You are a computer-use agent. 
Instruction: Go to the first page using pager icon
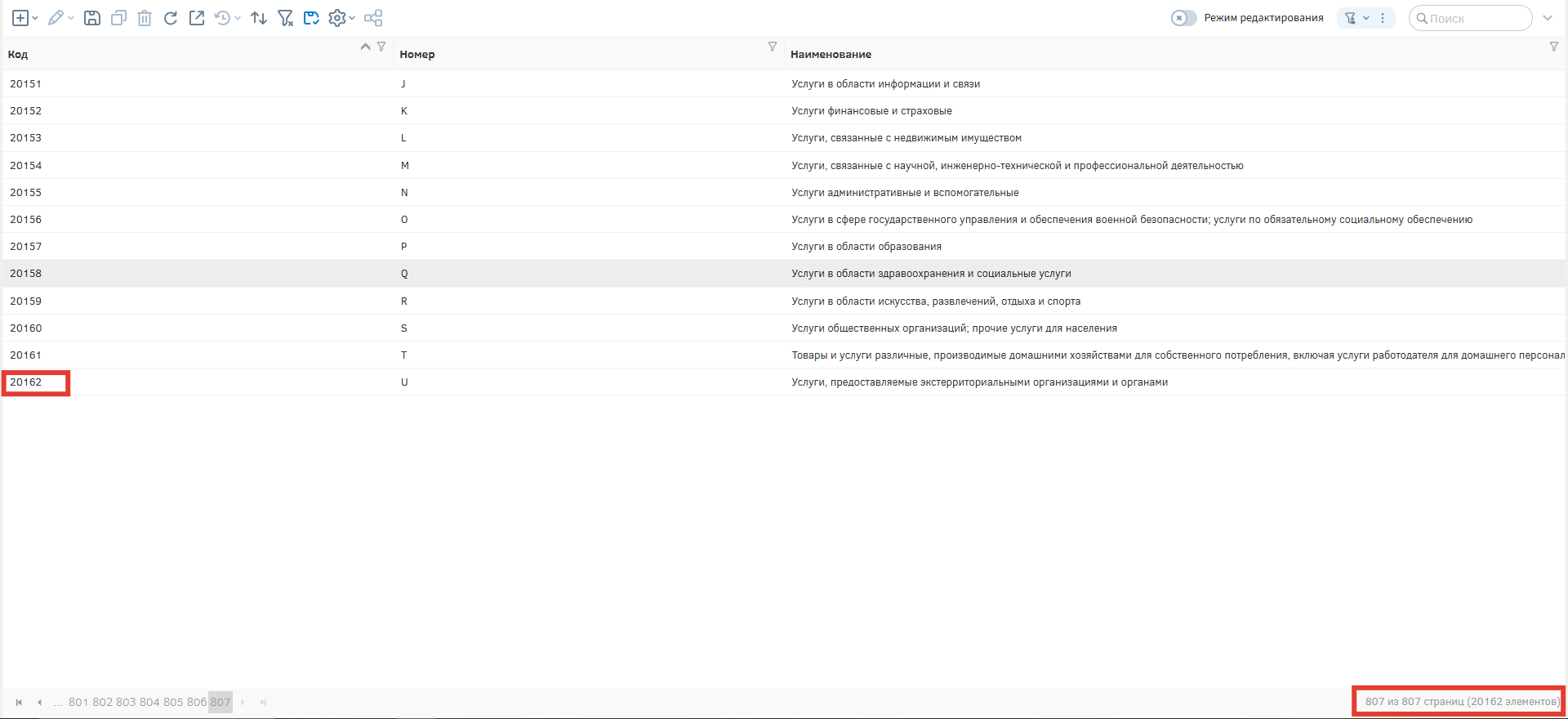pos(19,702)
